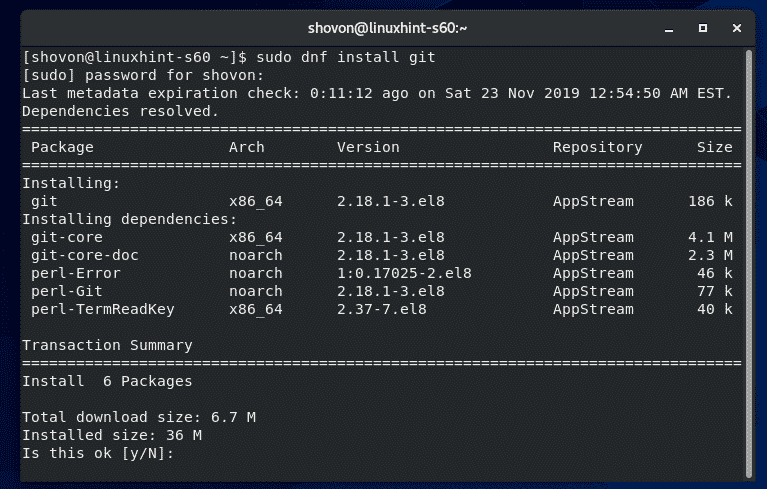Click the 'Dependencies resolved.' text
767x489 pixels.
(119, 111)
